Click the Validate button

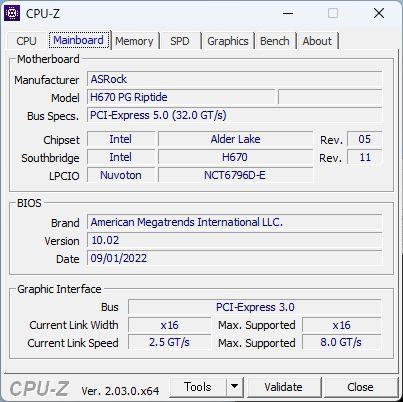point(283,387)
